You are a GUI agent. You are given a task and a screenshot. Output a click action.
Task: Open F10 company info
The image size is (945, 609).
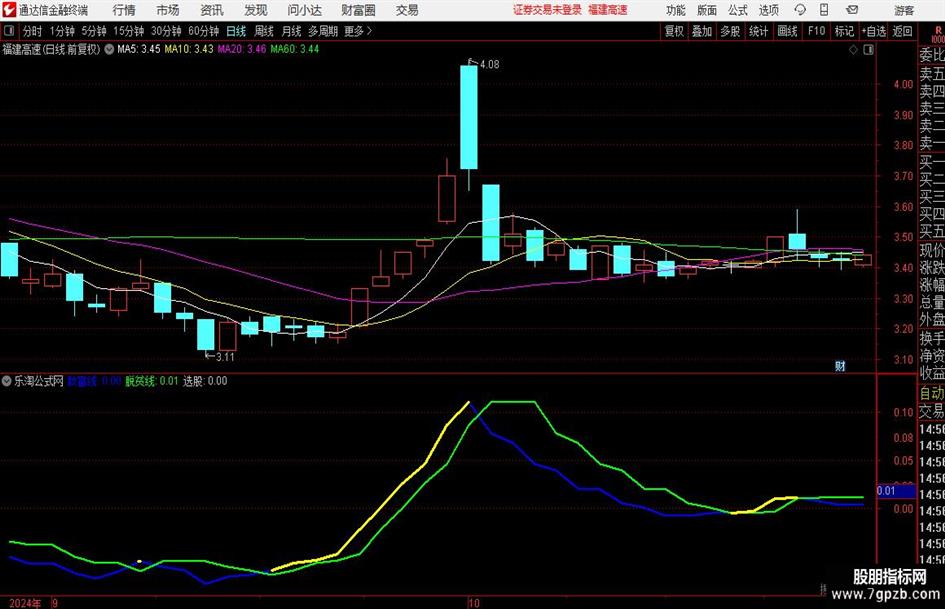[817, 31]
